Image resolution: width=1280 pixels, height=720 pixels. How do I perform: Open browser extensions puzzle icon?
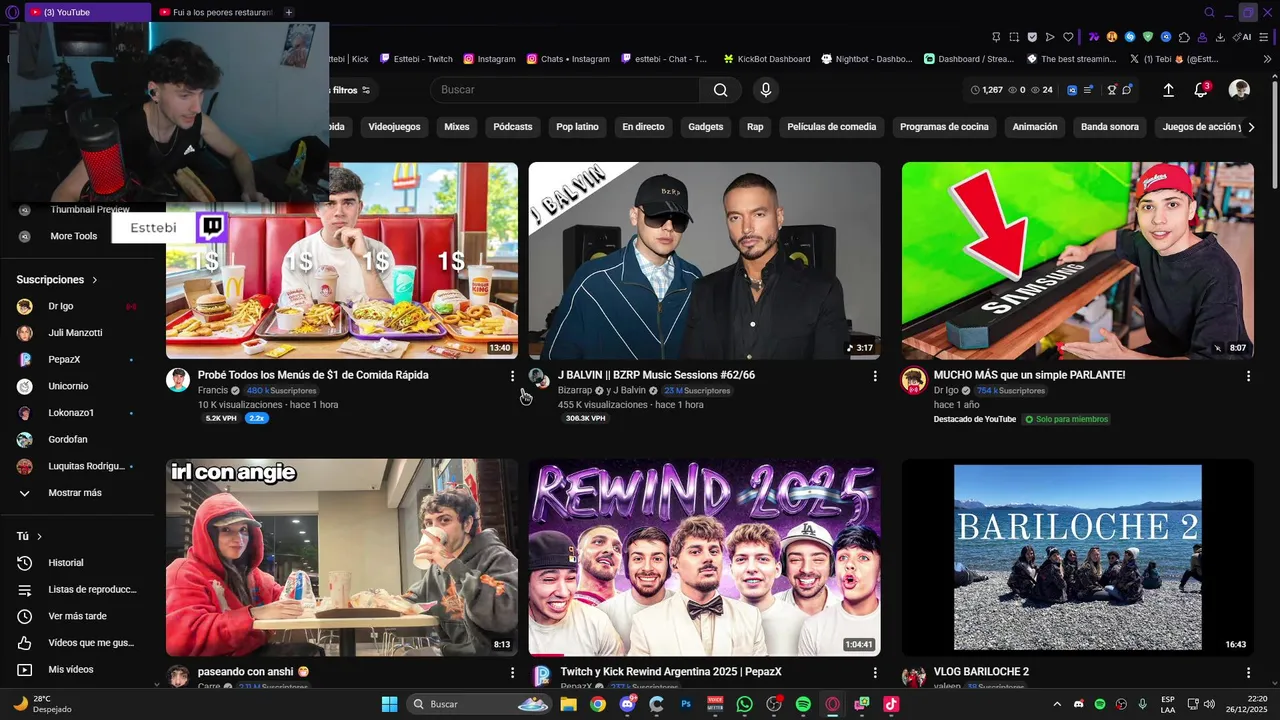tap(1184, 37)
